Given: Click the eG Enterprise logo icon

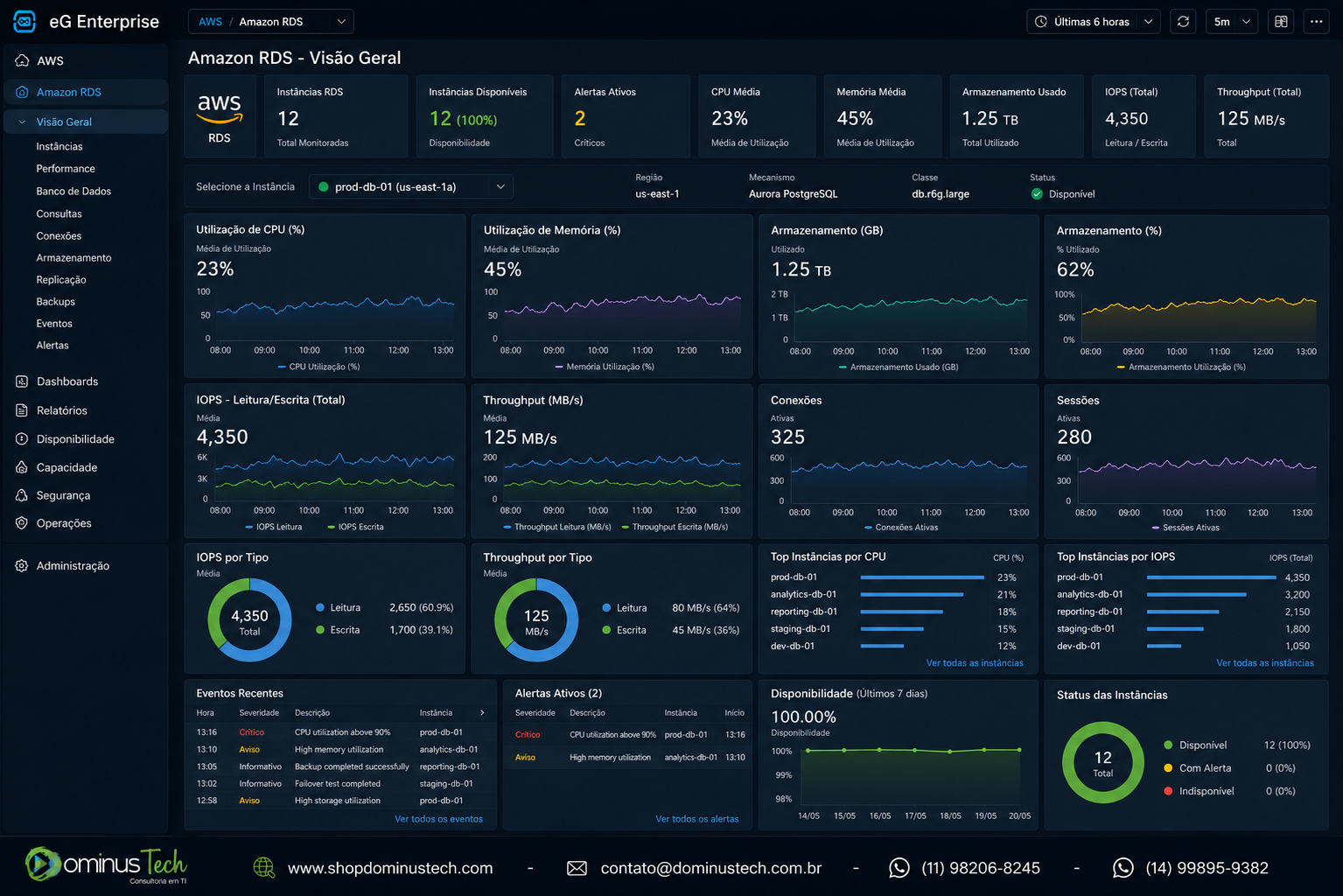Looking at the screenshot, I should (x=24, y=21).
